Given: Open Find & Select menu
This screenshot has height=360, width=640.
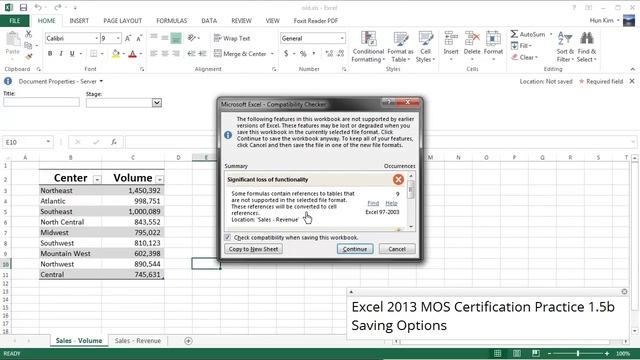Looking at the screenshot, I should pyautogui.click(x=587, y=47).
